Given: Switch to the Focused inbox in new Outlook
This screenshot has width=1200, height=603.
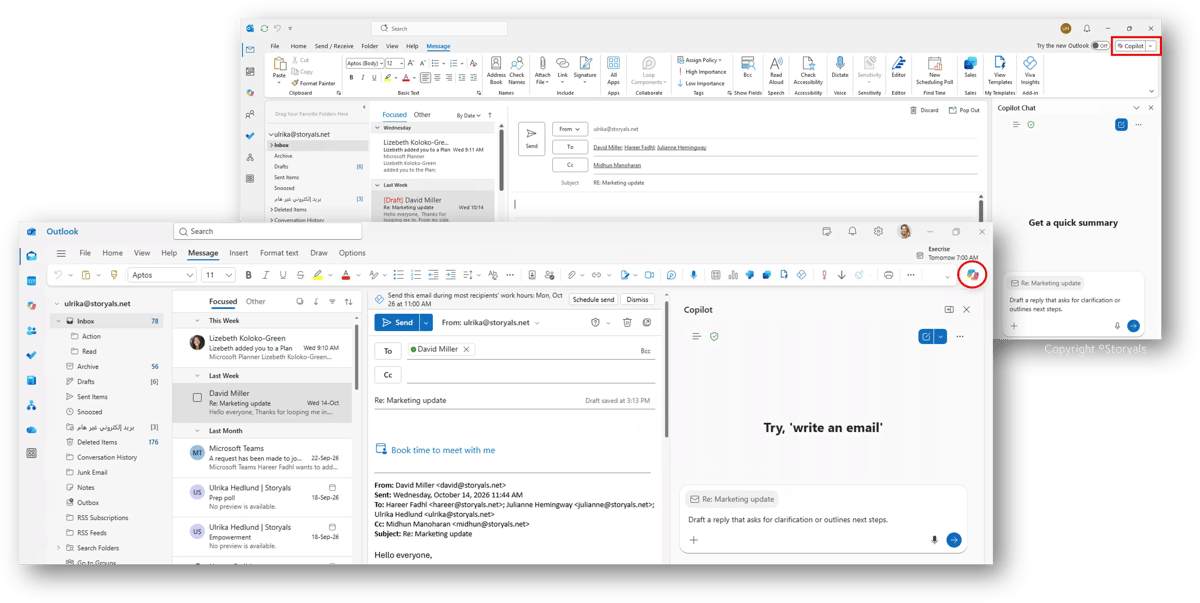Looking at the screenshot, I should (223, 301).
